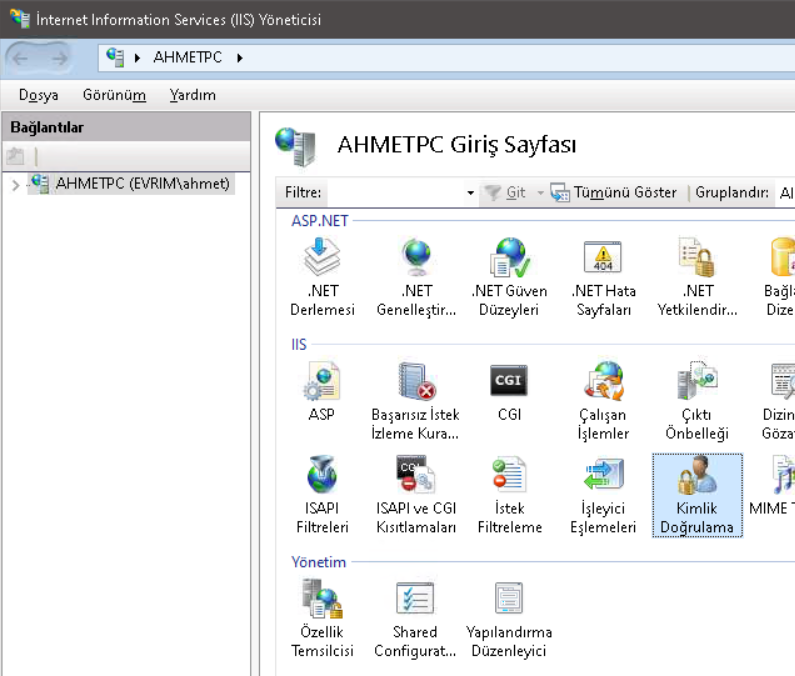Click the IIS group header
795x676 pixels.
pyautogui.click(x=299, y=344)
